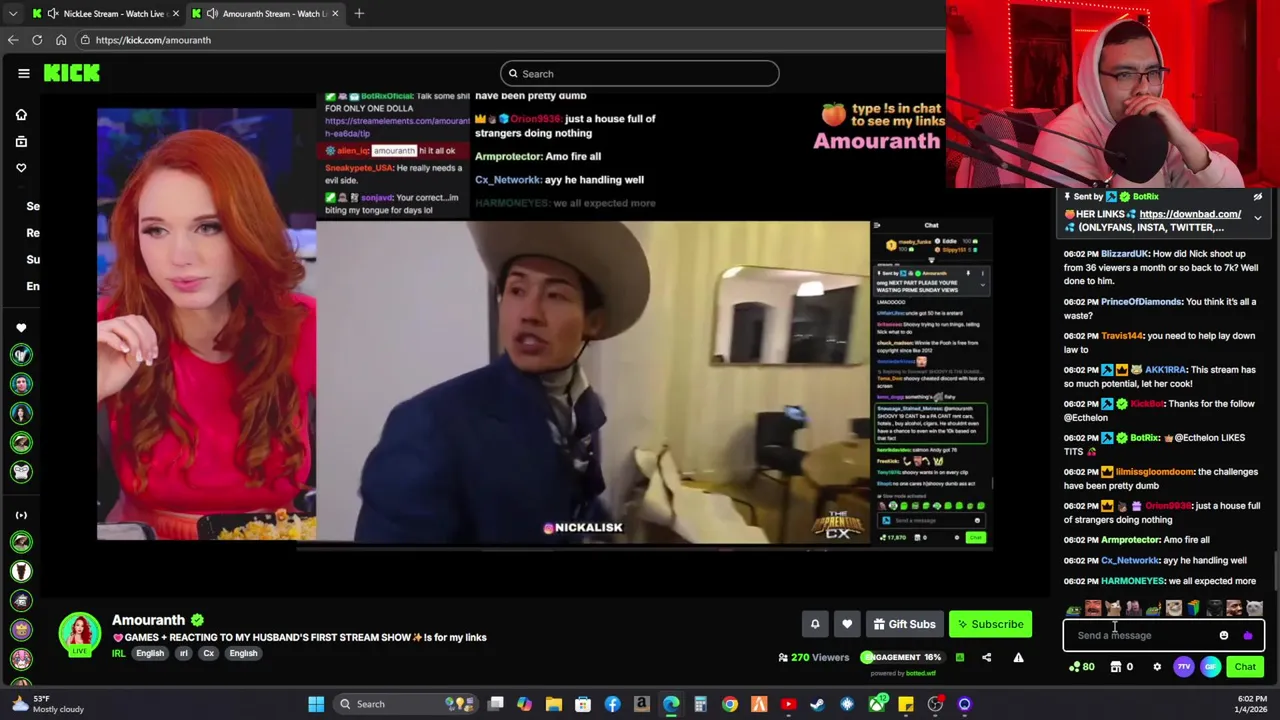The height and width of the screenshot is (720, 1280).
Task: Unmute the NickLee tab audio icon
Action: pyautogui.click(x=52, y=13)
